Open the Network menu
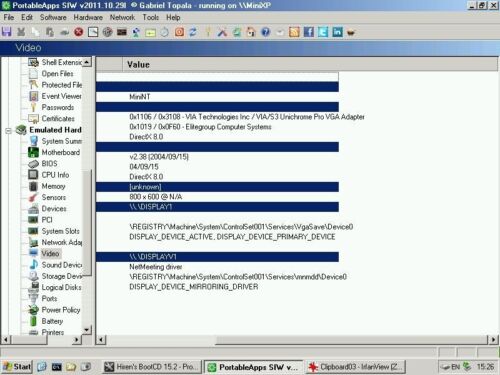Viewport: 500px width, 375px height. (x=122, y=17)
